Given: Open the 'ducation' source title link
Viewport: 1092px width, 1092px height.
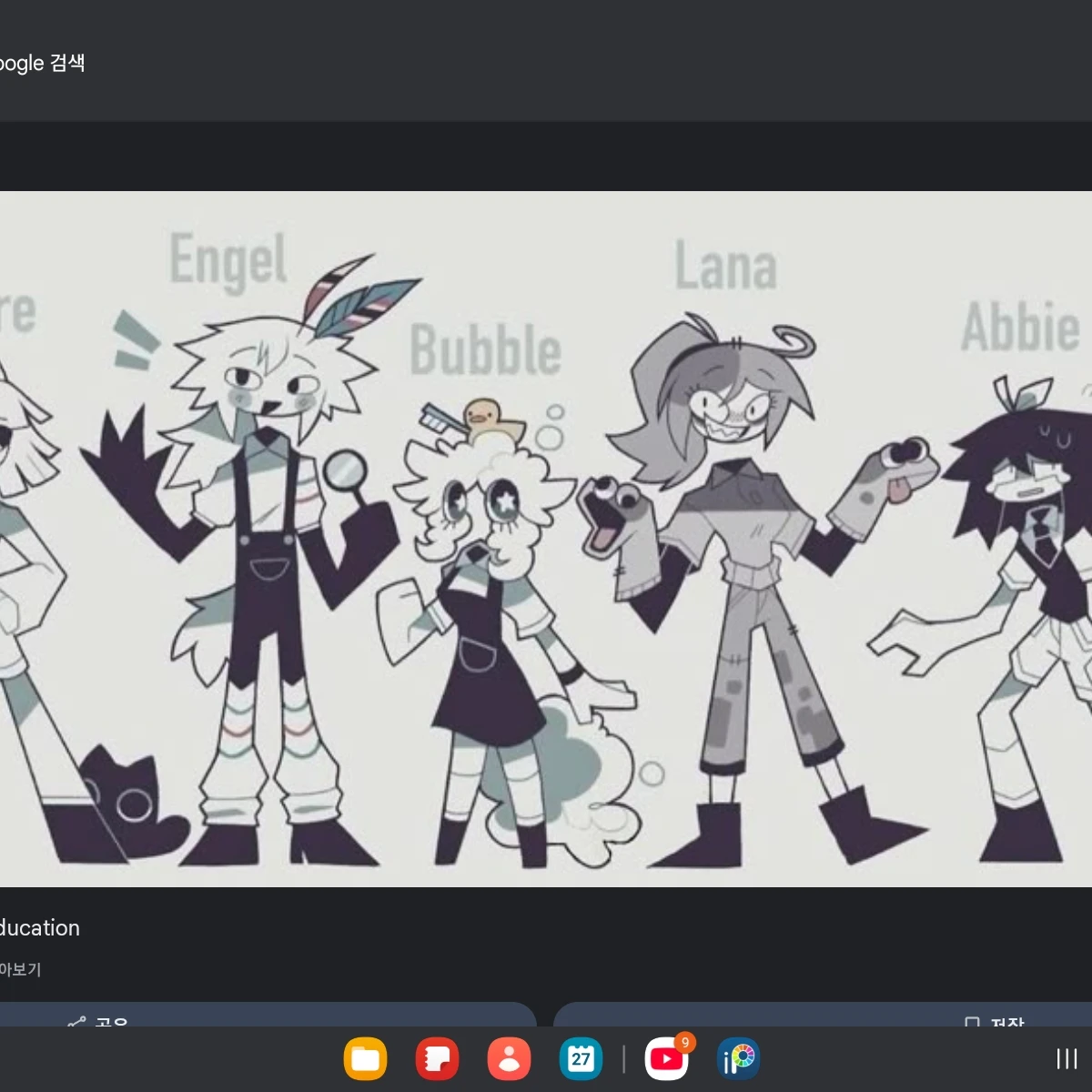Looking at the screenshot, I should (x=39, y=928).
